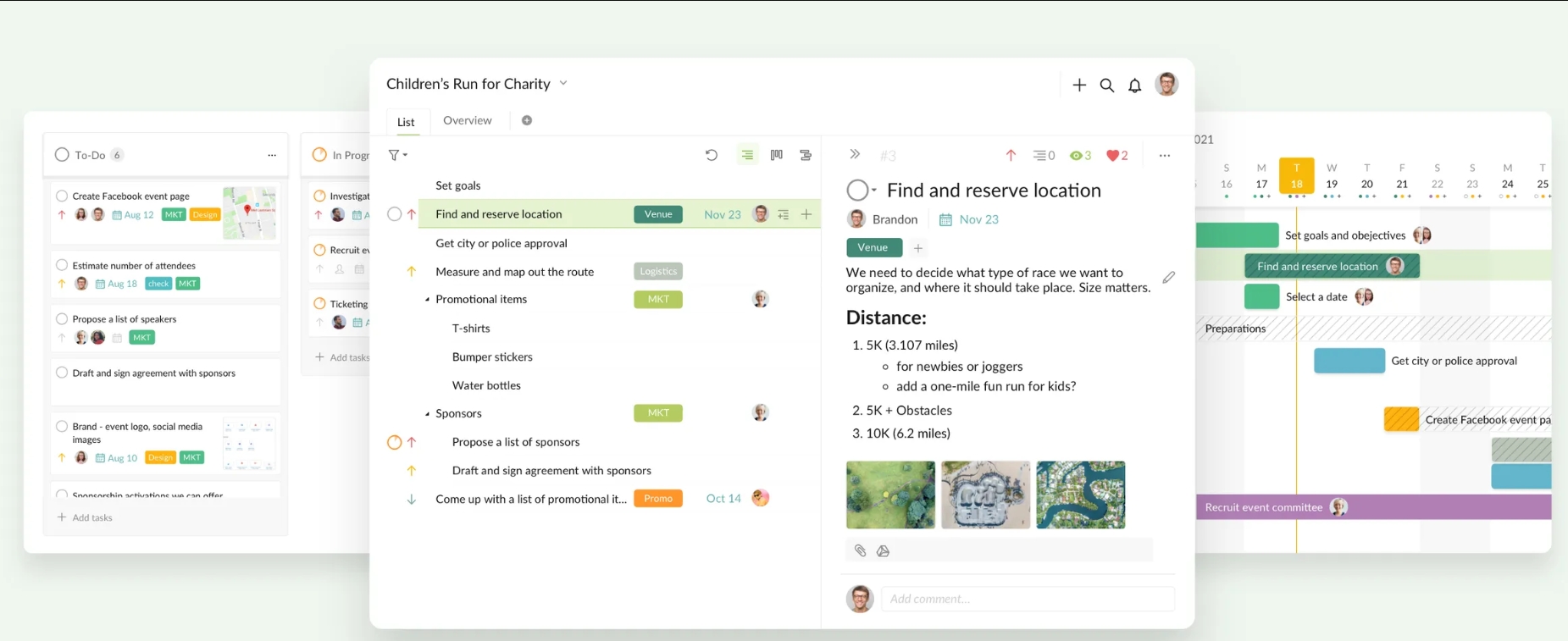Toggle Propose a list of sponsors status circle
The width and height of the screenshot is (1568, 641).
click(x=394, y=442)
